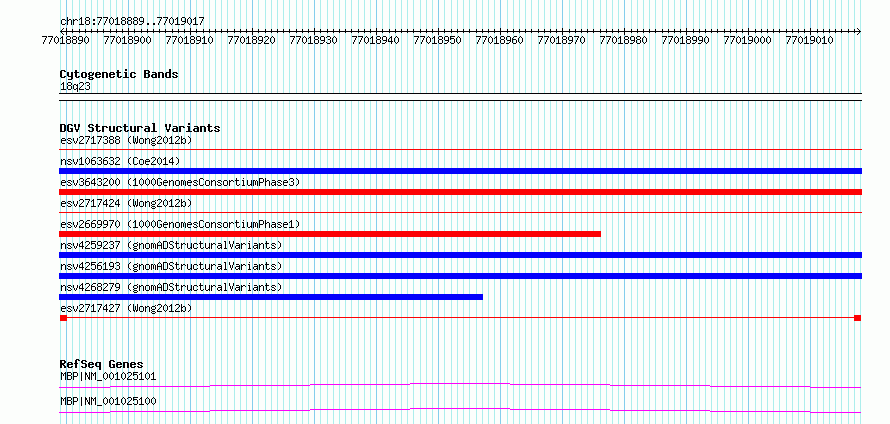Open variant nsv1063632 (Coe2014) label
Image resolution: width=890 pixels, height=424 pixels.
tap(119, 161)
